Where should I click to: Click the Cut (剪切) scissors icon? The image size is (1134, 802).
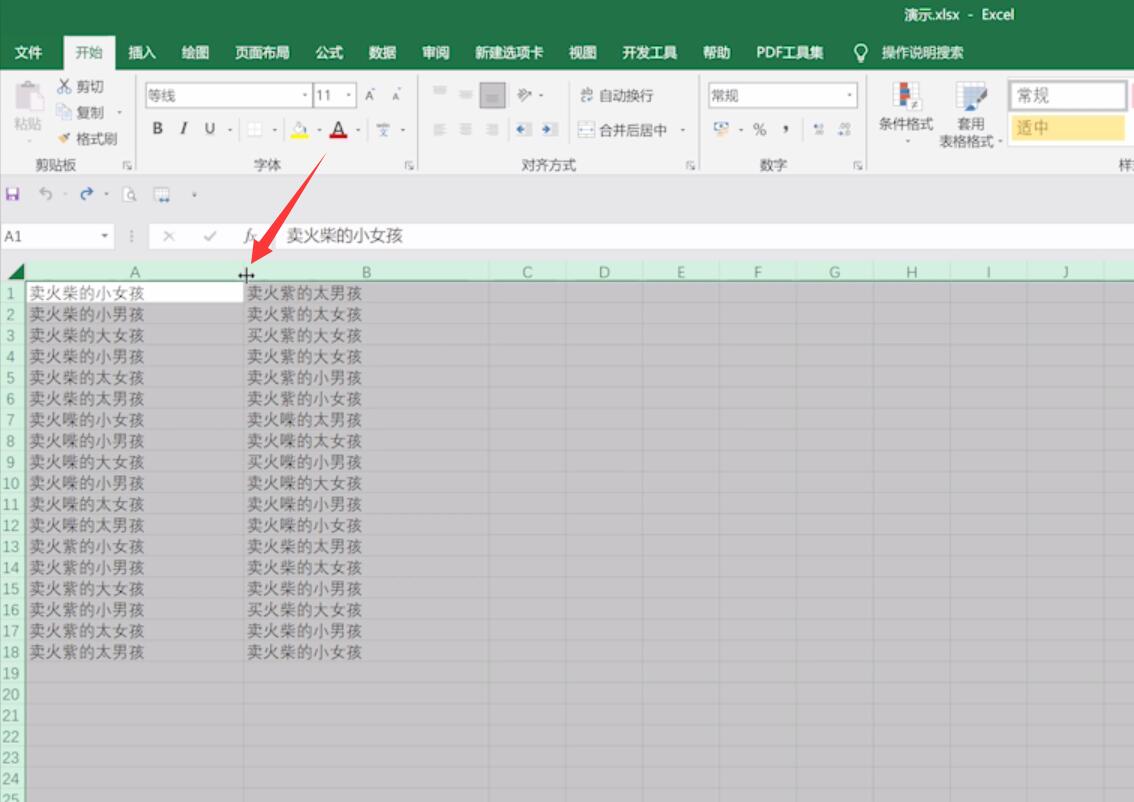pos(64,86)
